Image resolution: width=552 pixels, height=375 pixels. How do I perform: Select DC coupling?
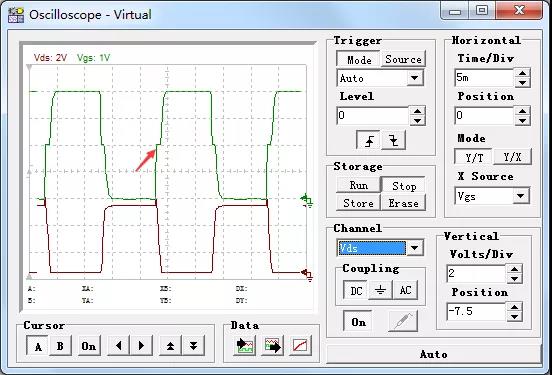(356, 290)
